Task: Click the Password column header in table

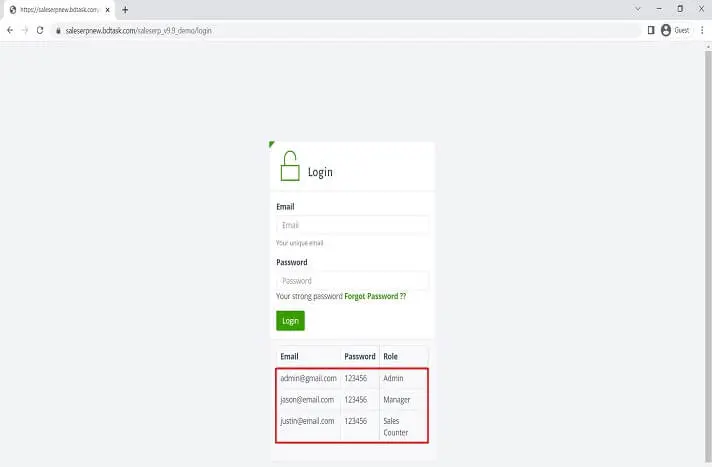Action: pos(360,357)
